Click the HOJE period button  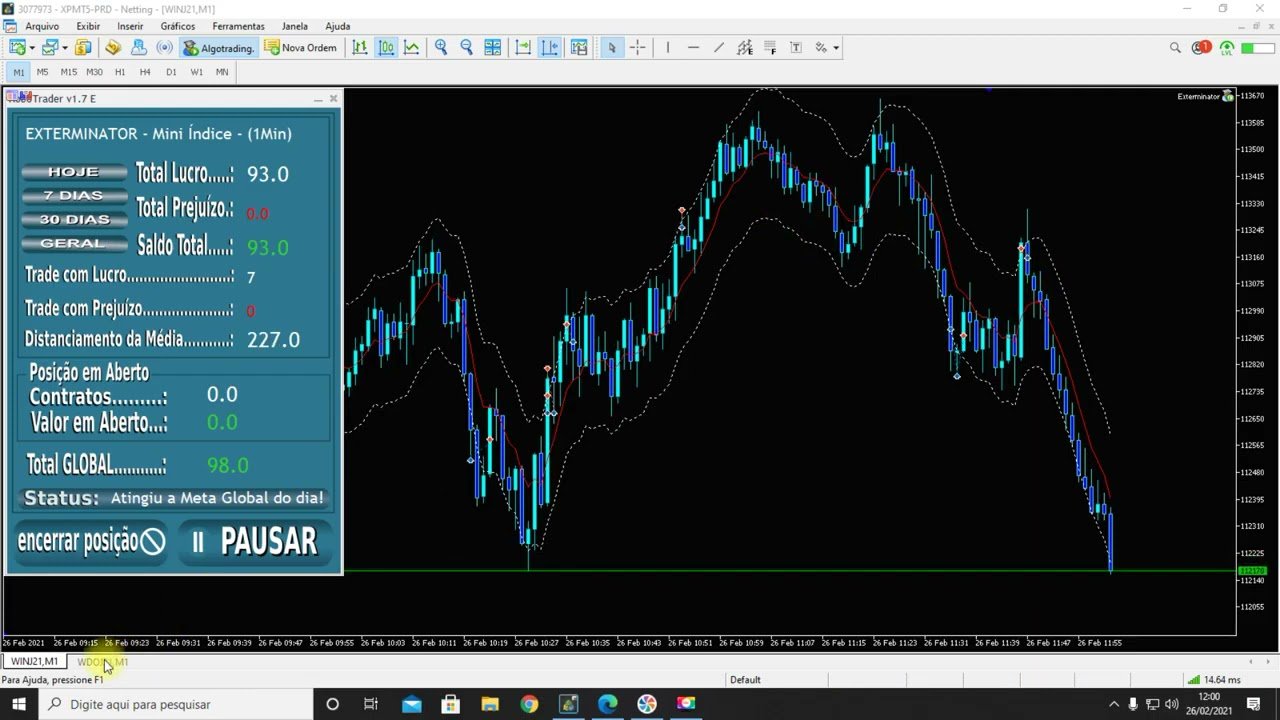pos(74,172)
